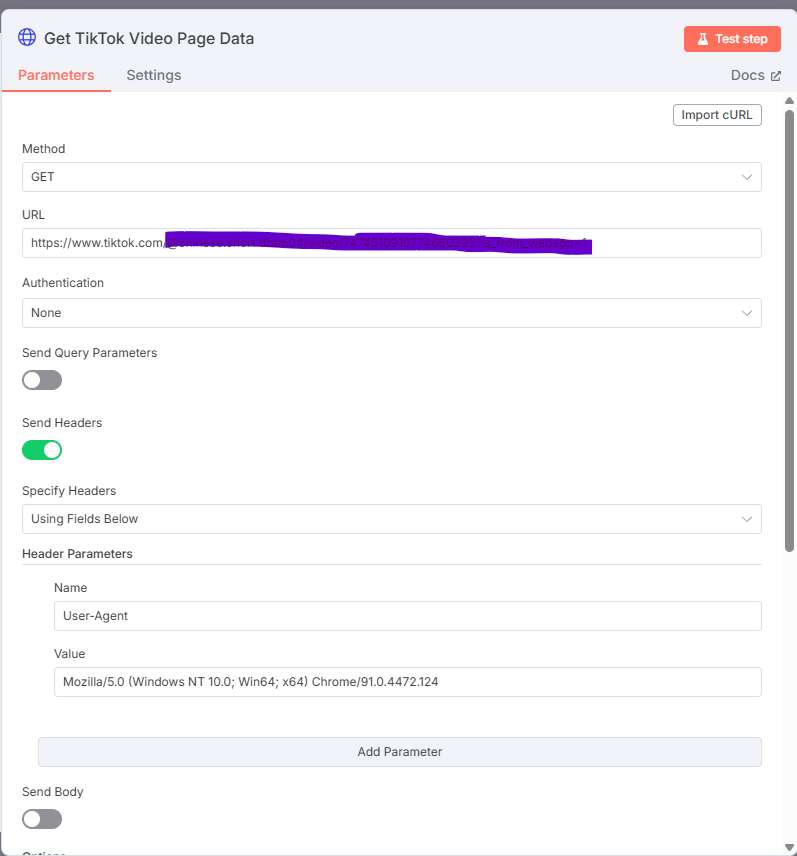Click the Import cURL button
The image size is (797, 856).
[x=717, y=115]
